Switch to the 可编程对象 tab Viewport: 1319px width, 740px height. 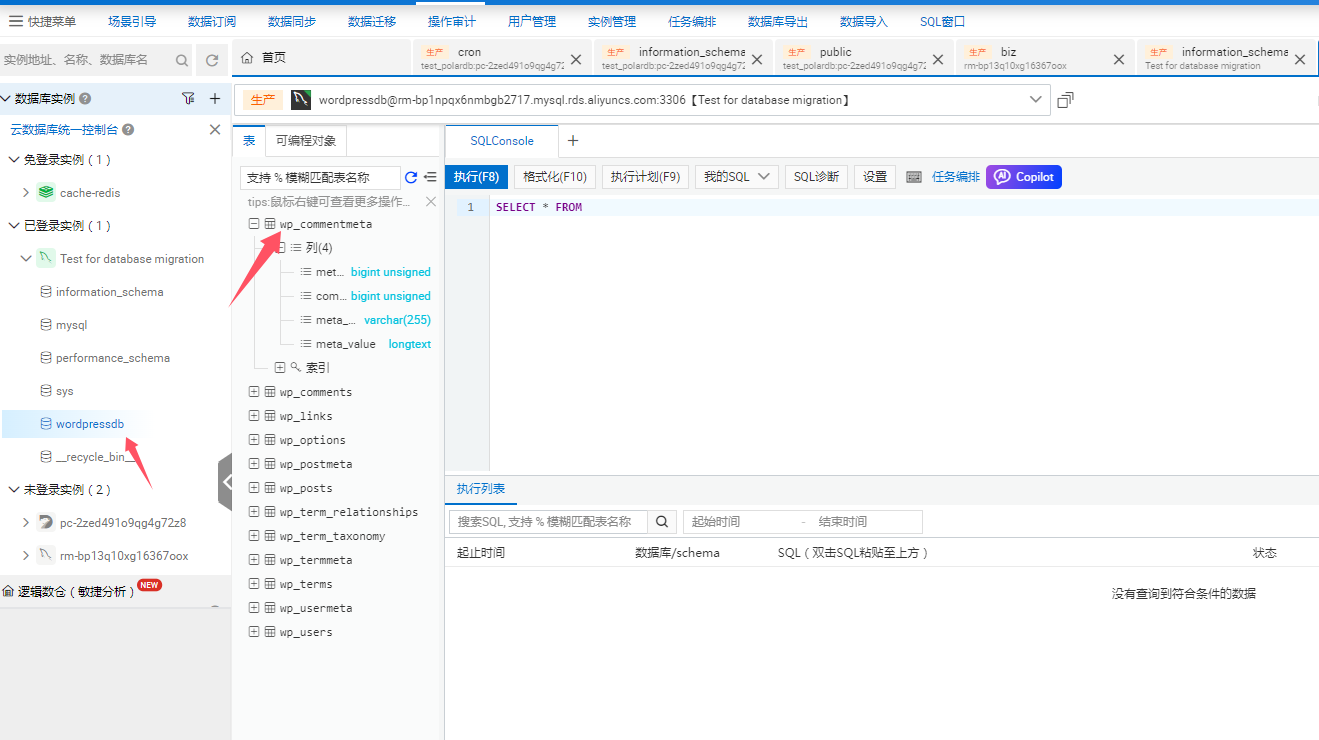[306, 141]
